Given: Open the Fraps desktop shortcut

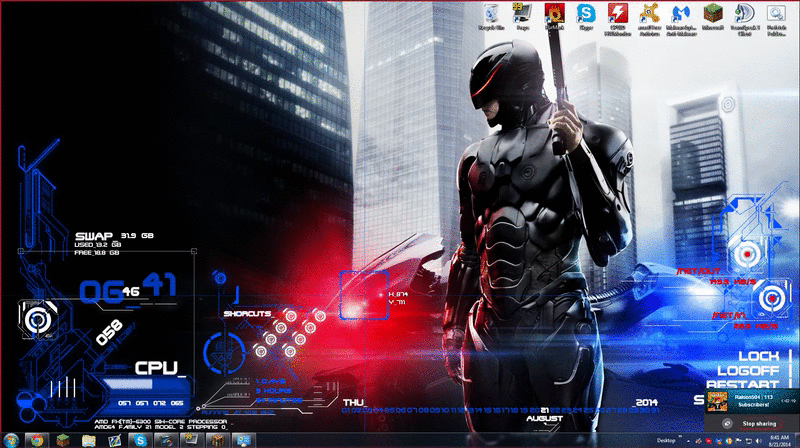Looking at the screenshot, I should [x=522, y=17].
